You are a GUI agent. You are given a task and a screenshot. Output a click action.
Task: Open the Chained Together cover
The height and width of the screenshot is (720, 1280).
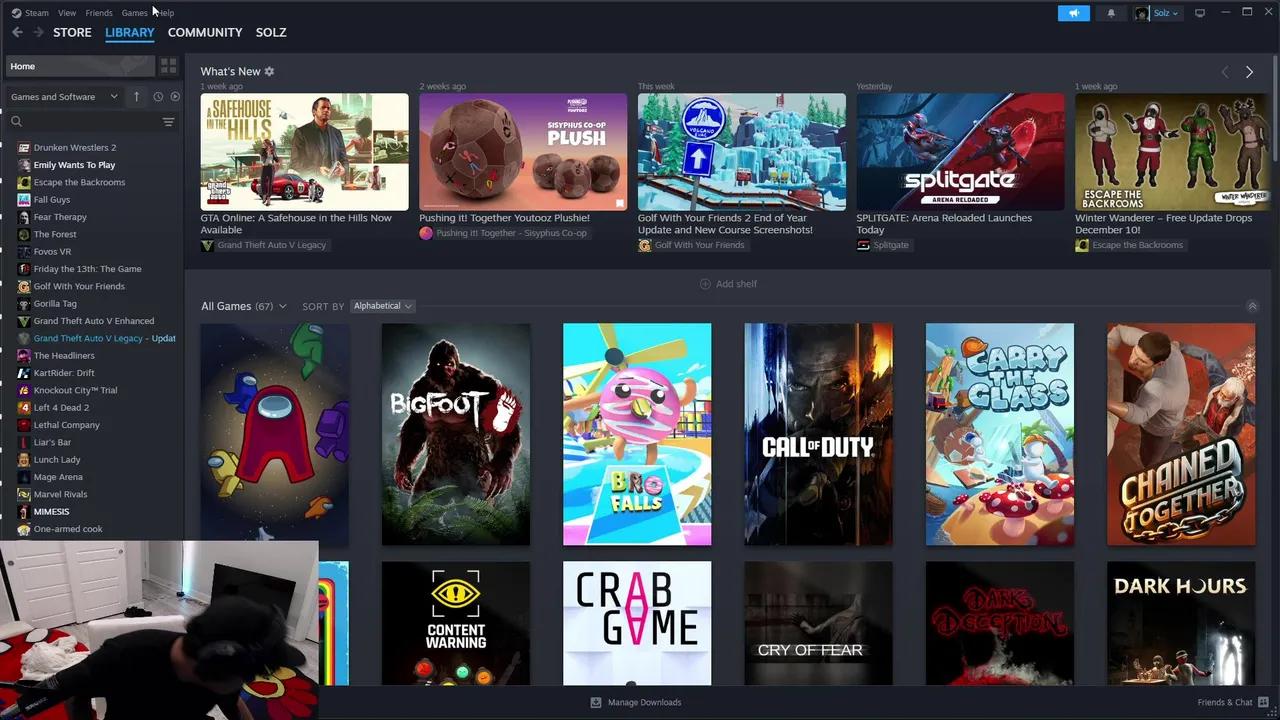tap(1181, 434)
